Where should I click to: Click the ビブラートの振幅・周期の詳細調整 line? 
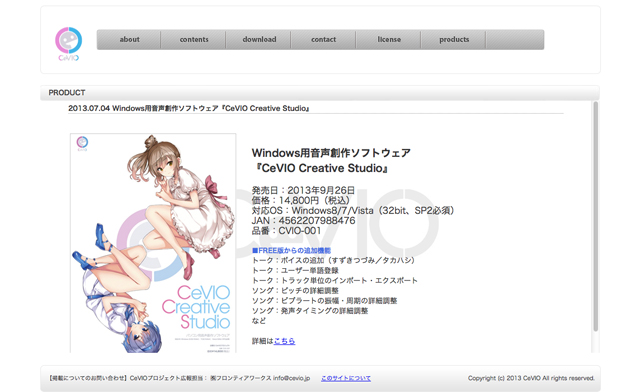(324, 301)
